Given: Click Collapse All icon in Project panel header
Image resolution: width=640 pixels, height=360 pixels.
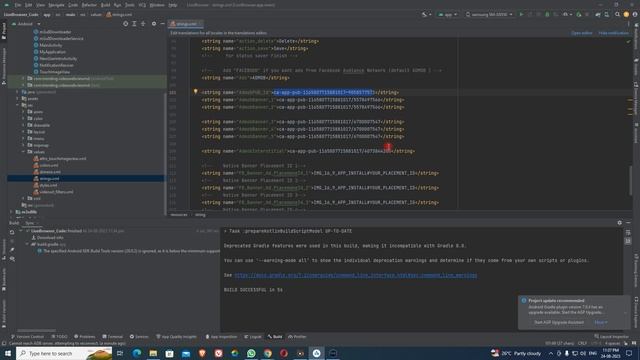Looking at the screenshot, I should point(143,24).
